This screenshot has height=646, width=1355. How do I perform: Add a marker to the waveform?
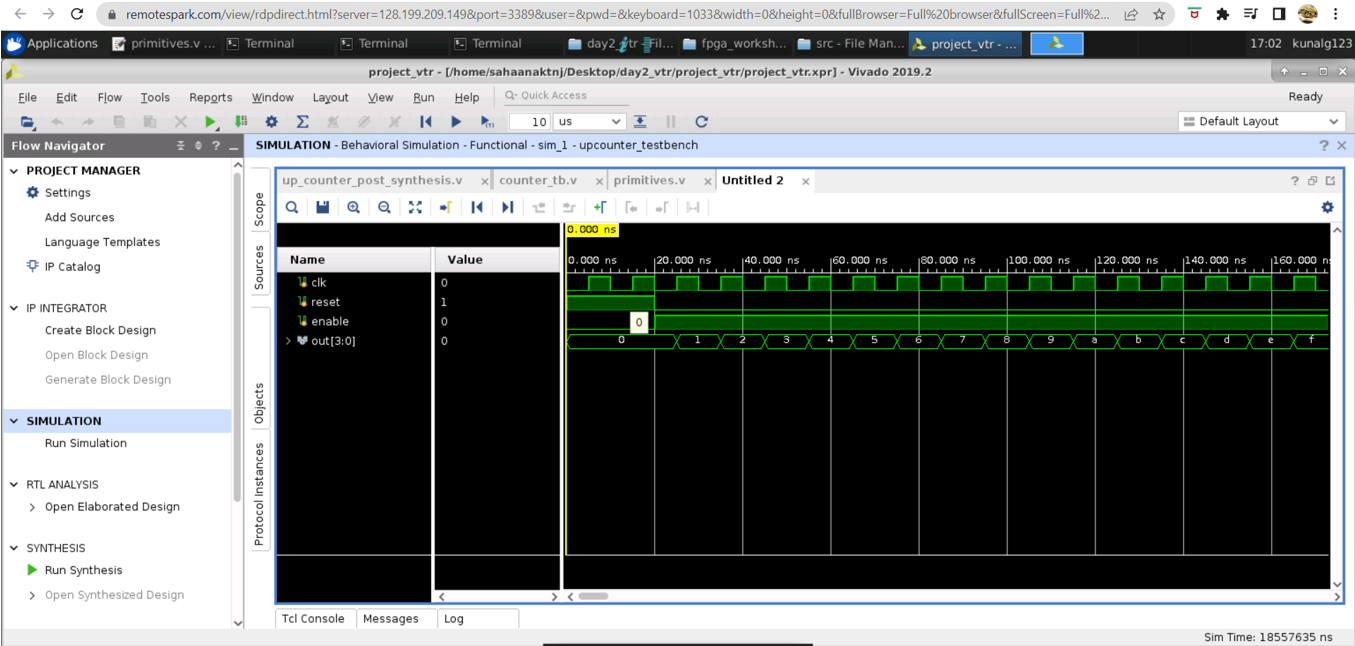tap(601, 207)
